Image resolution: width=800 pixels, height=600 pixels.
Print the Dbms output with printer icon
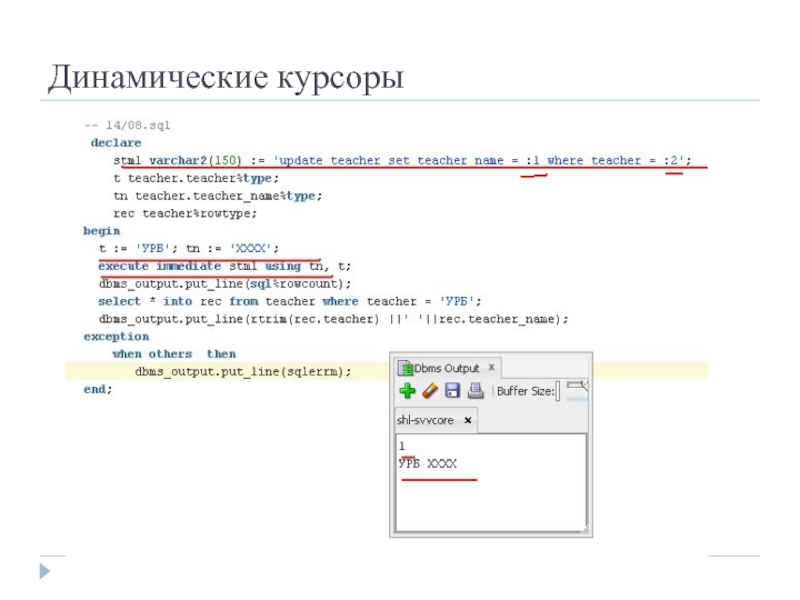point(475,391)
